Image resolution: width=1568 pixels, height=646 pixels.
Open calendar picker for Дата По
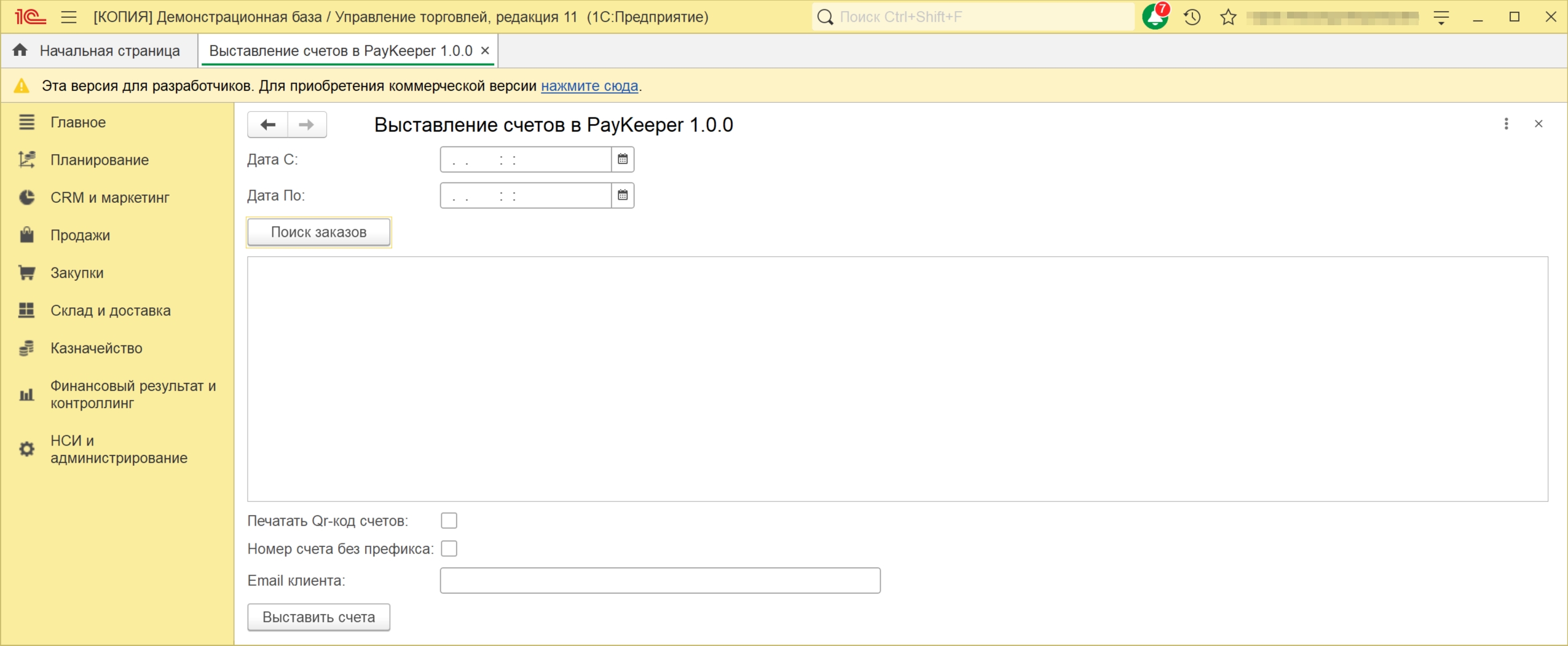pos(622,195)
